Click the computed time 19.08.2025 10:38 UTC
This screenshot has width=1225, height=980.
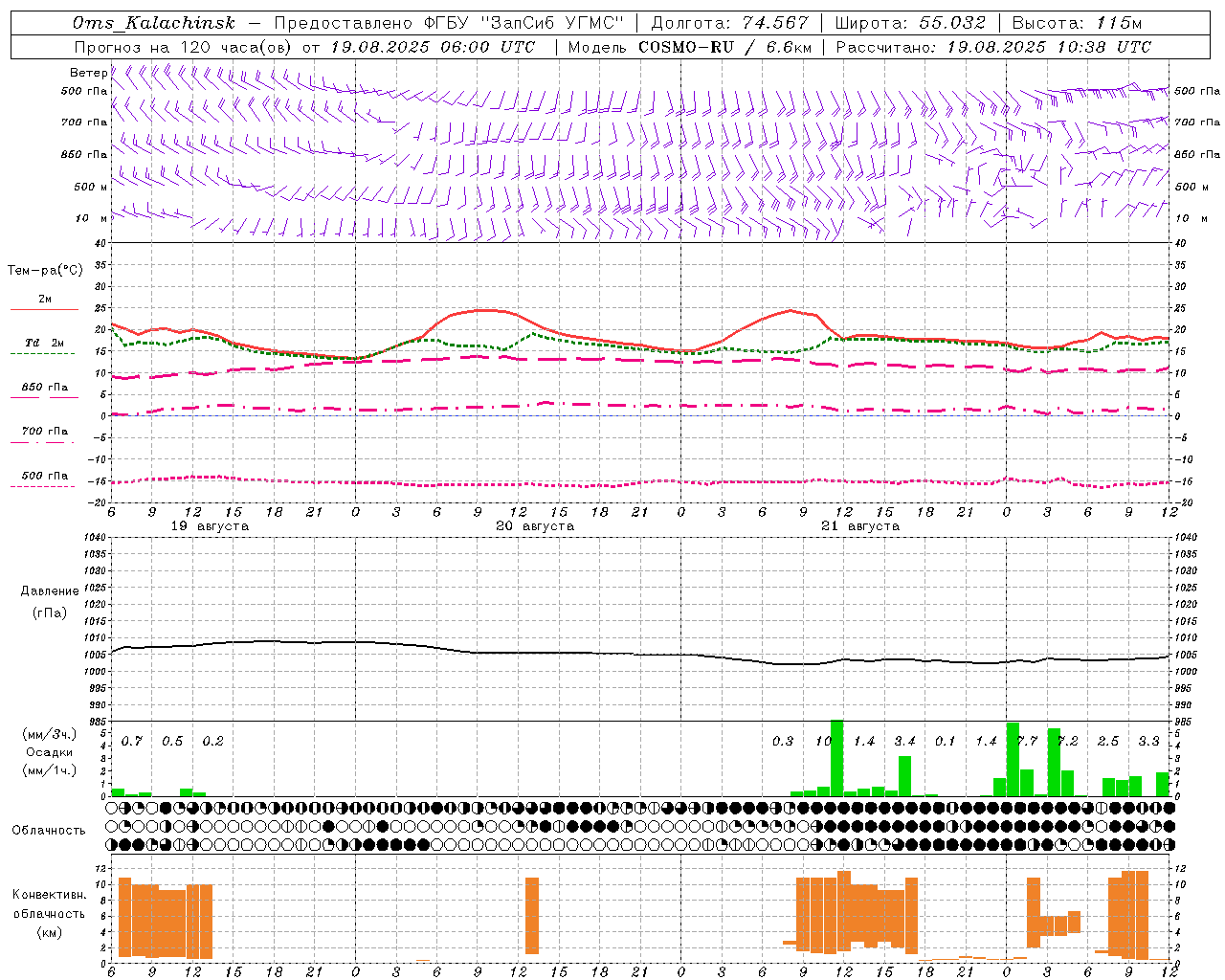(1050, 47)
